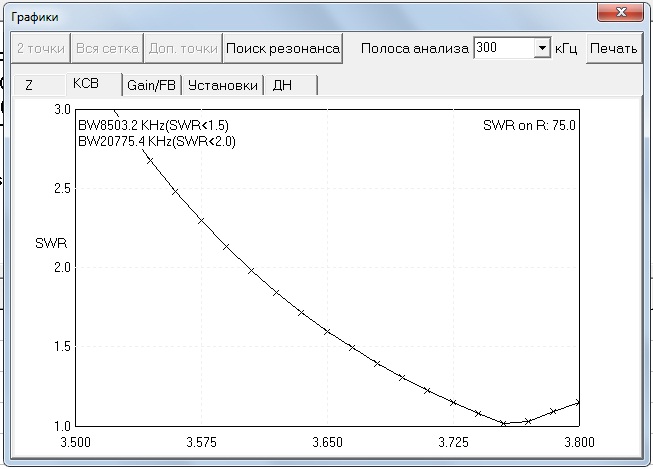Image resolution: width=653 pixels, height=469 pixels.
Task: Switch to the Z tab
Action: pyautogui.click(x=30, y=86)
